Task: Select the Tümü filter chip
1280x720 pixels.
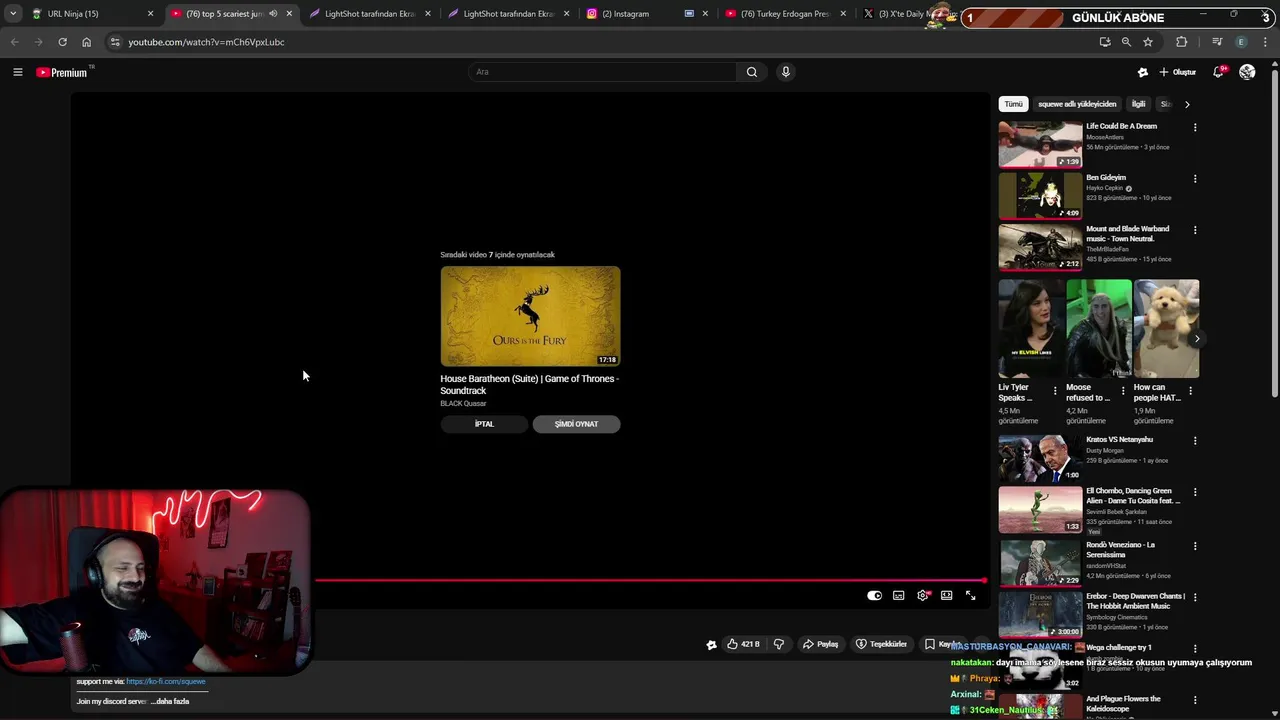Action: pos(1013,104)
